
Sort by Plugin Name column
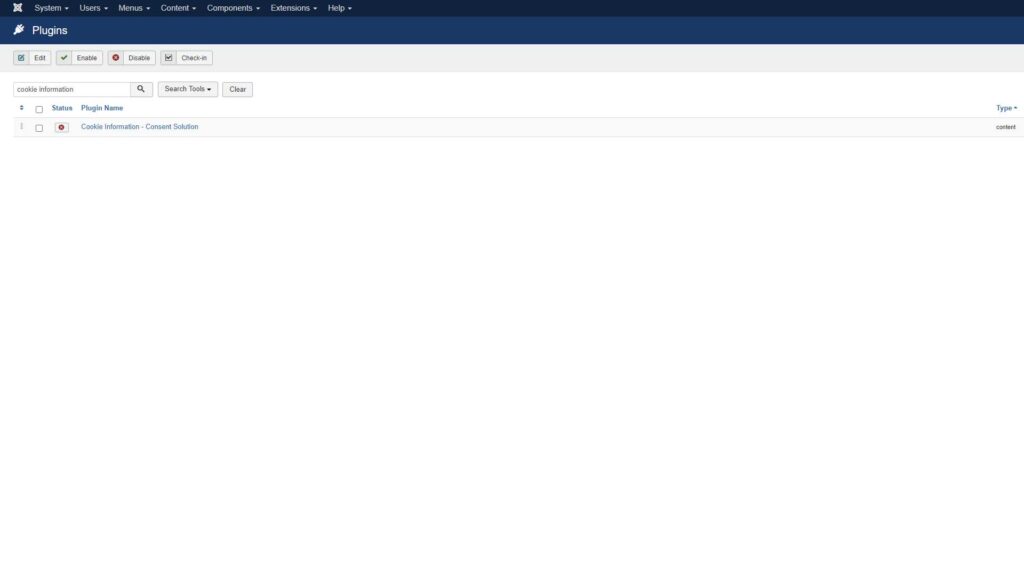point(102,108)
